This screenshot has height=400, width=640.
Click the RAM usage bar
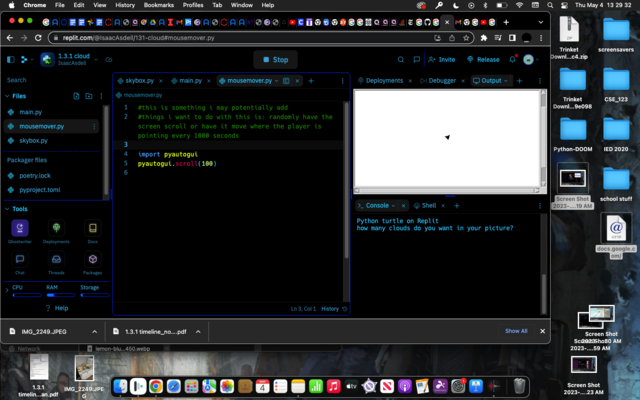click(x=61, y=295)
